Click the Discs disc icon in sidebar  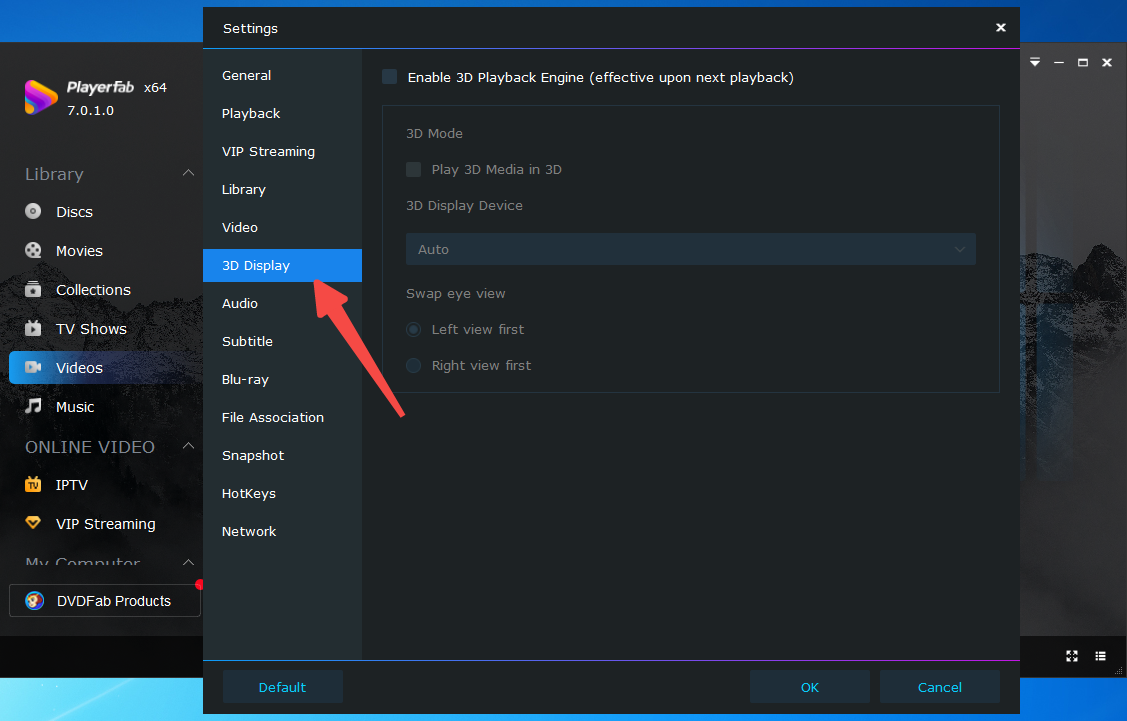tap(33, 211)
